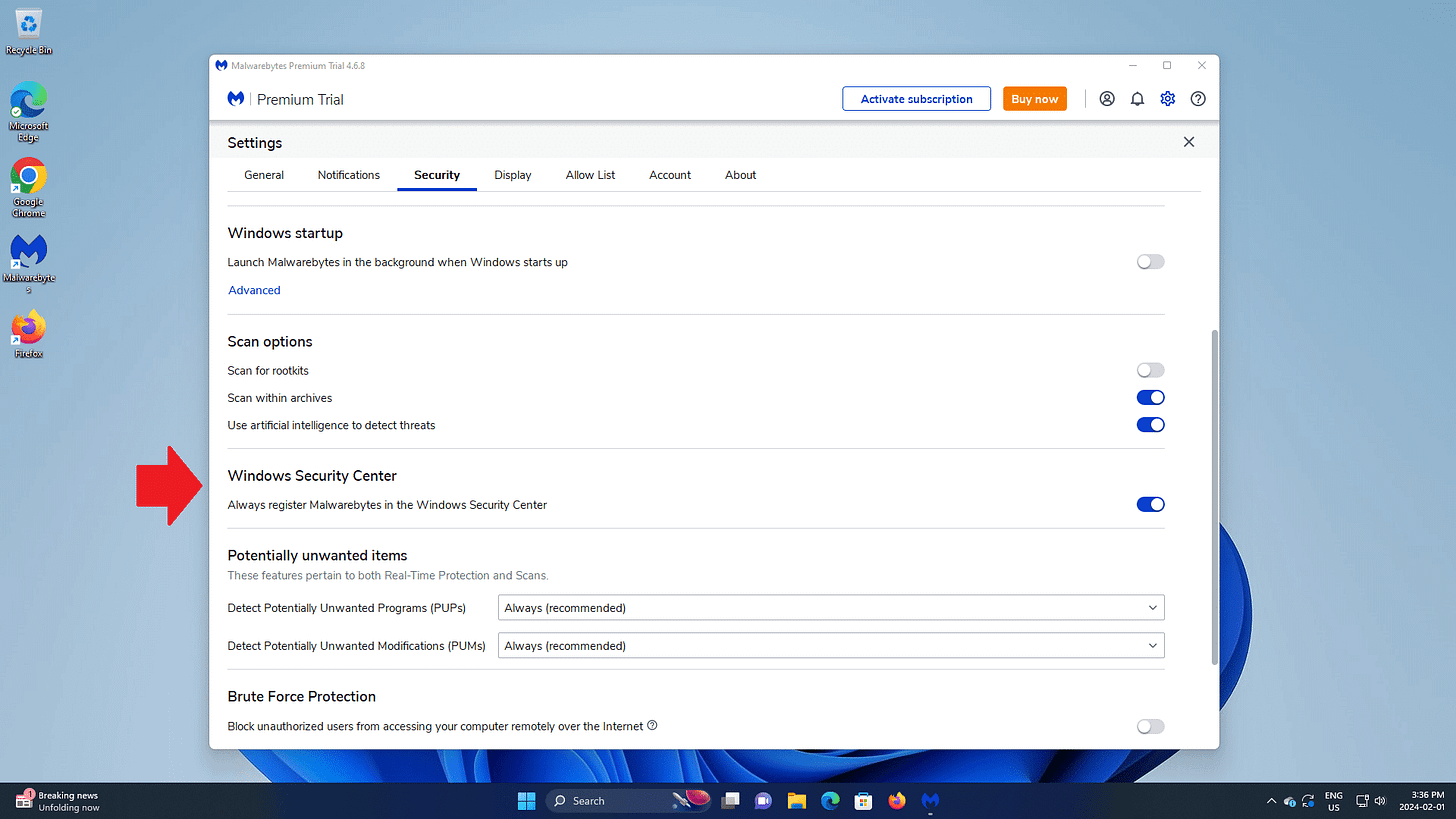
Task: Turn off artificial intelligence threat detection
Action: pyautogui.click(x=1150, y=424)
